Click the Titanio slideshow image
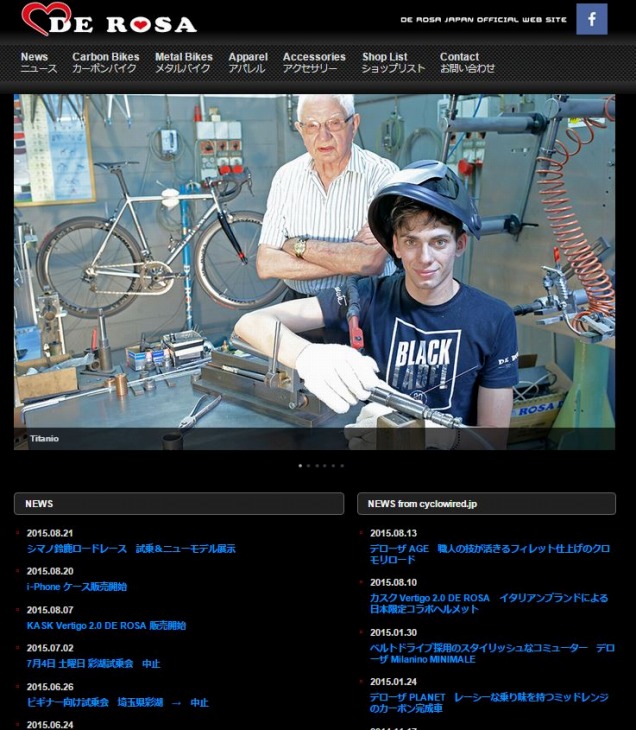This screenshot has width=636, height=730. (x=314, y=272)
